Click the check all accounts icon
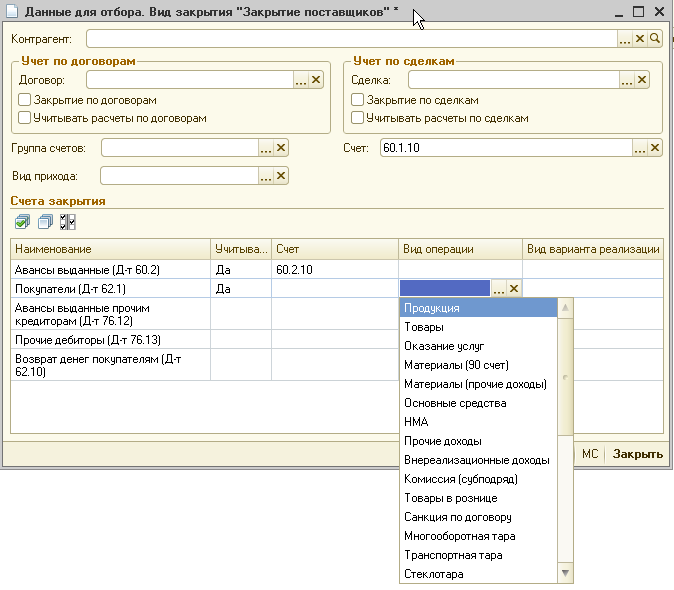Viewport: 674px width, 590px height. coord(22,221)
